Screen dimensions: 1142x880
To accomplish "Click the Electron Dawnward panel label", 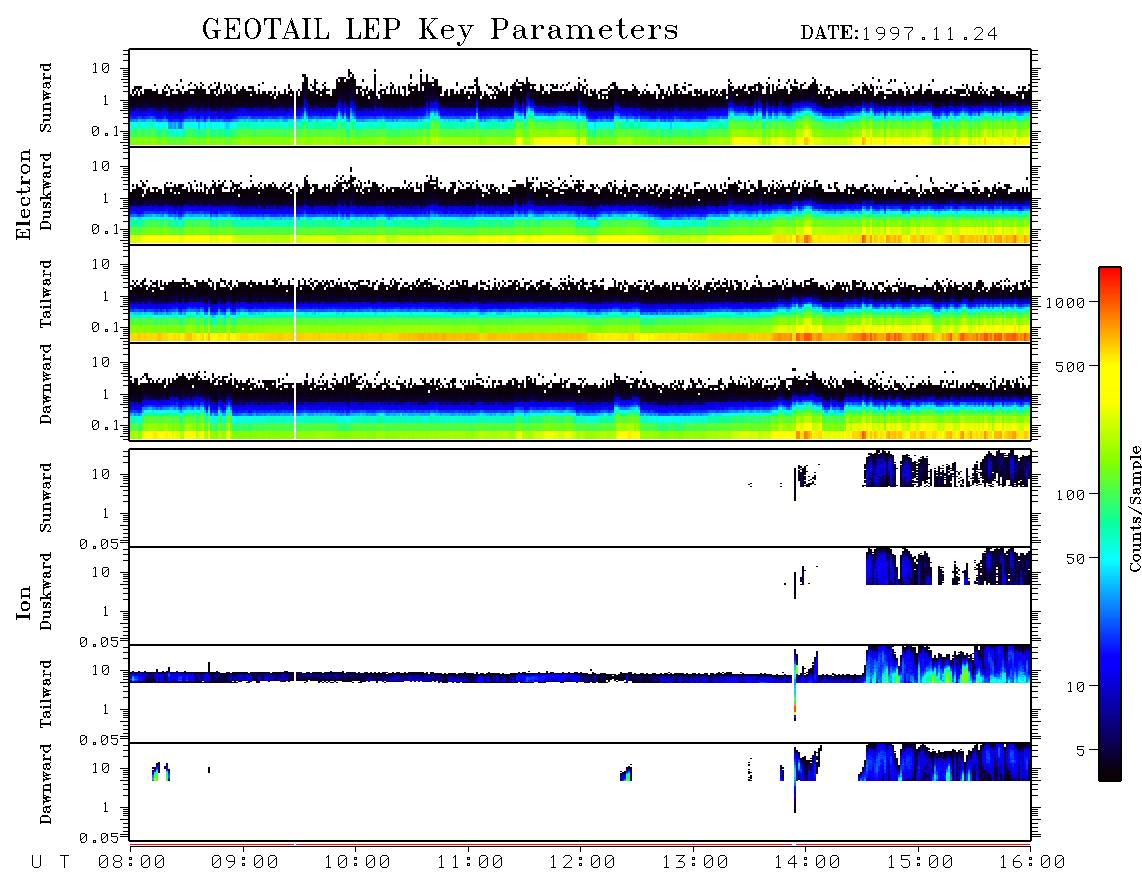I will pos(46,385).
